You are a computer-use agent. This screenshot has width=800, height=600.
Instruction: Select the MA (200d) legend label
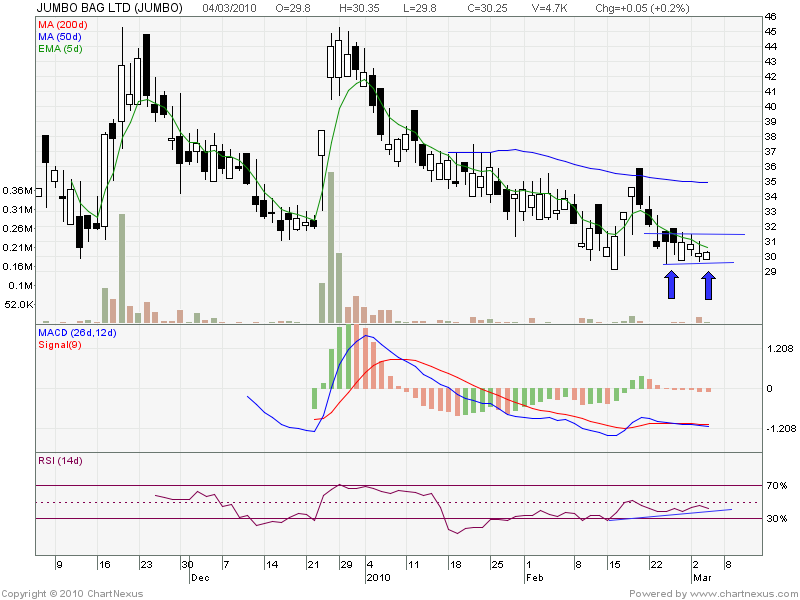(62, 24)
